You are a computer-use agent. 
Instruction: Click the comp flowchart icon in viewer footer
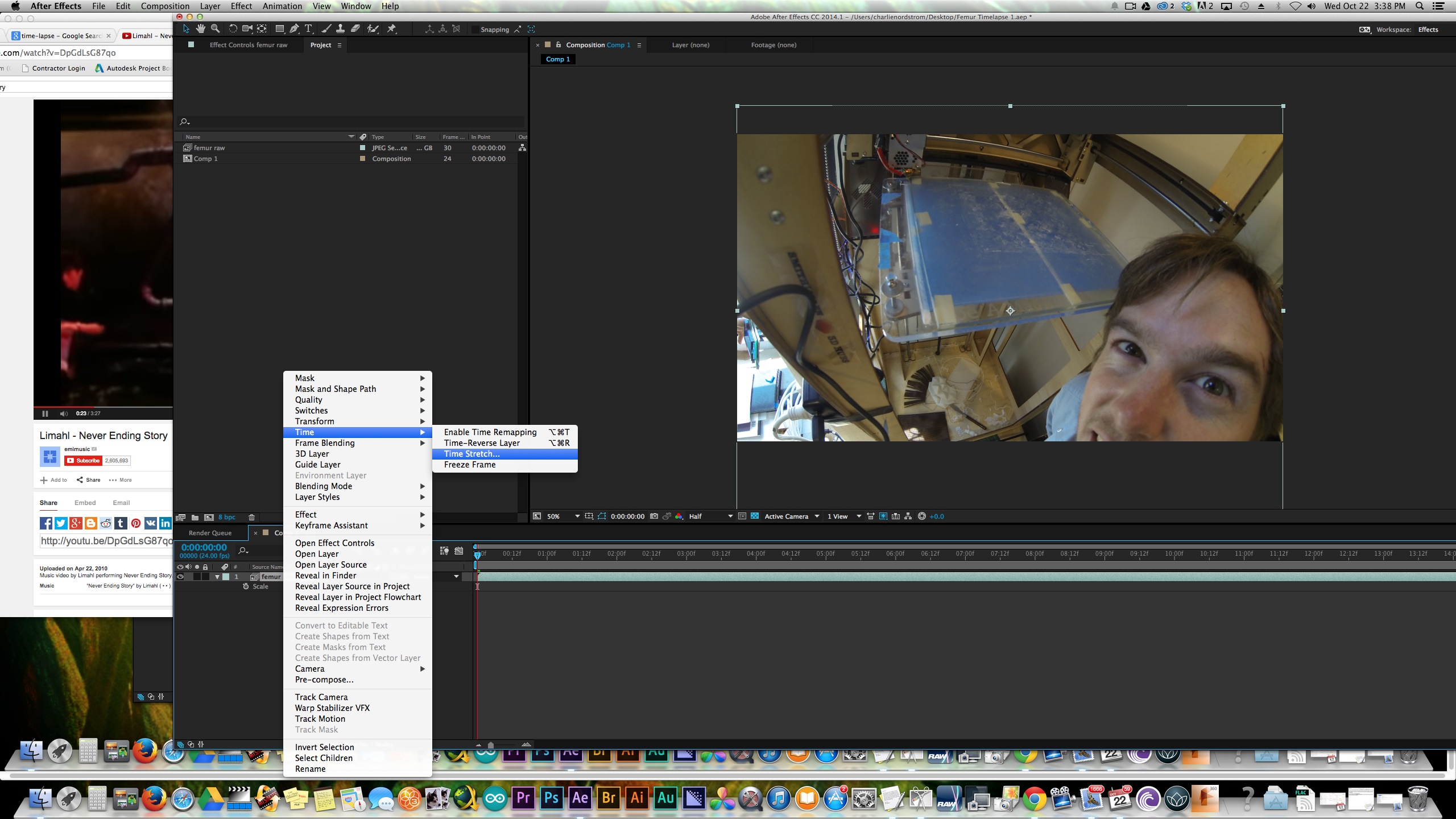(x=908, y=516)
